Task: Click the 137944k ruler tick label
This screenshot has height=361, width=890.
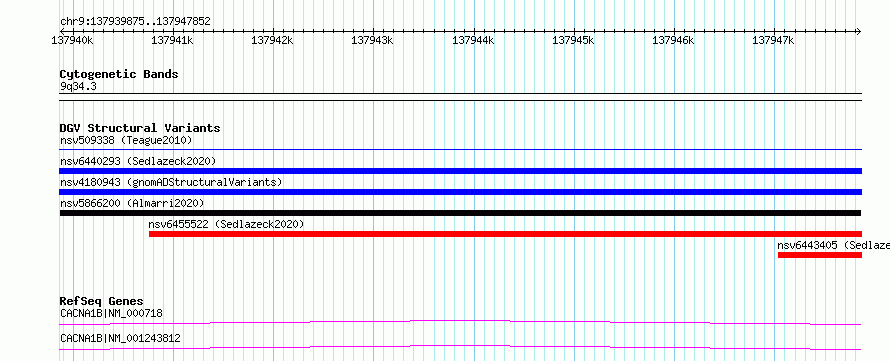Action: (x=473, y=40)
